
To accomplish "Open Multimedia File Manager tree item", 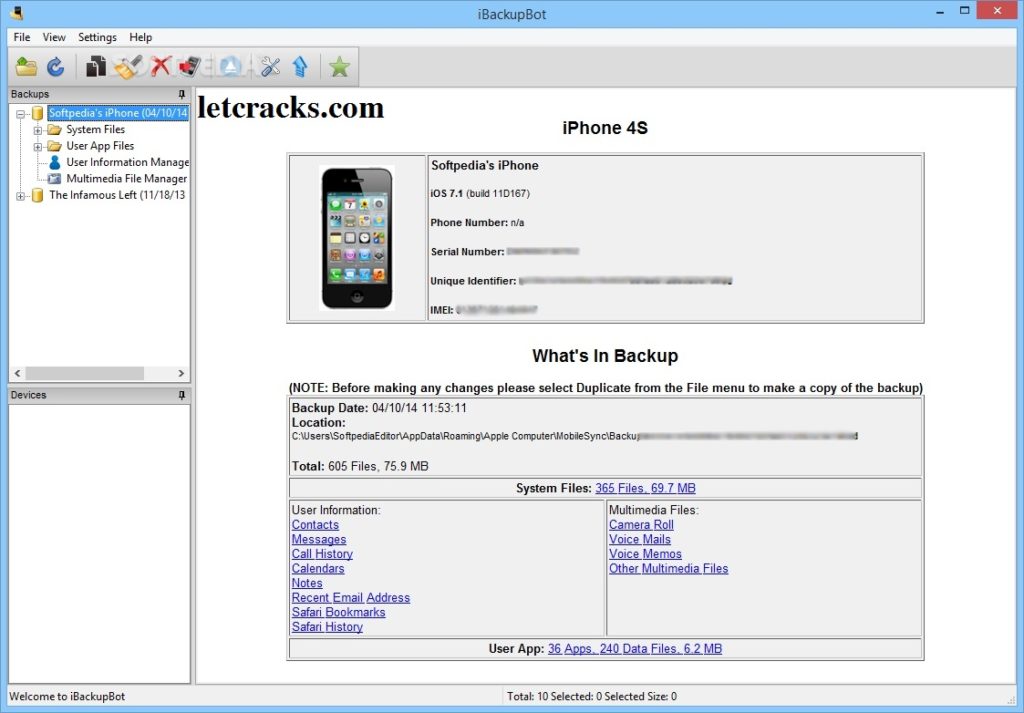I will coord(127,178).
